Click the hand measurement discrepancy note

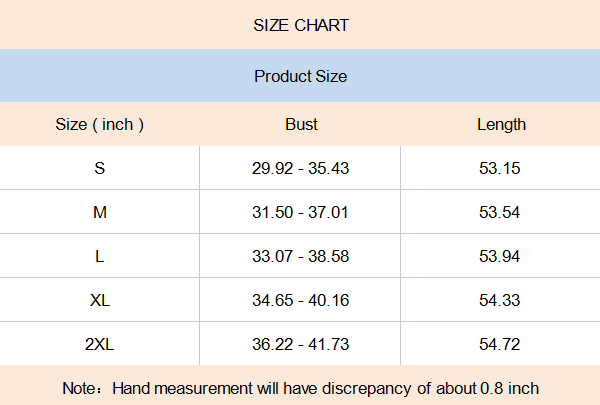[x=301, y=387]
